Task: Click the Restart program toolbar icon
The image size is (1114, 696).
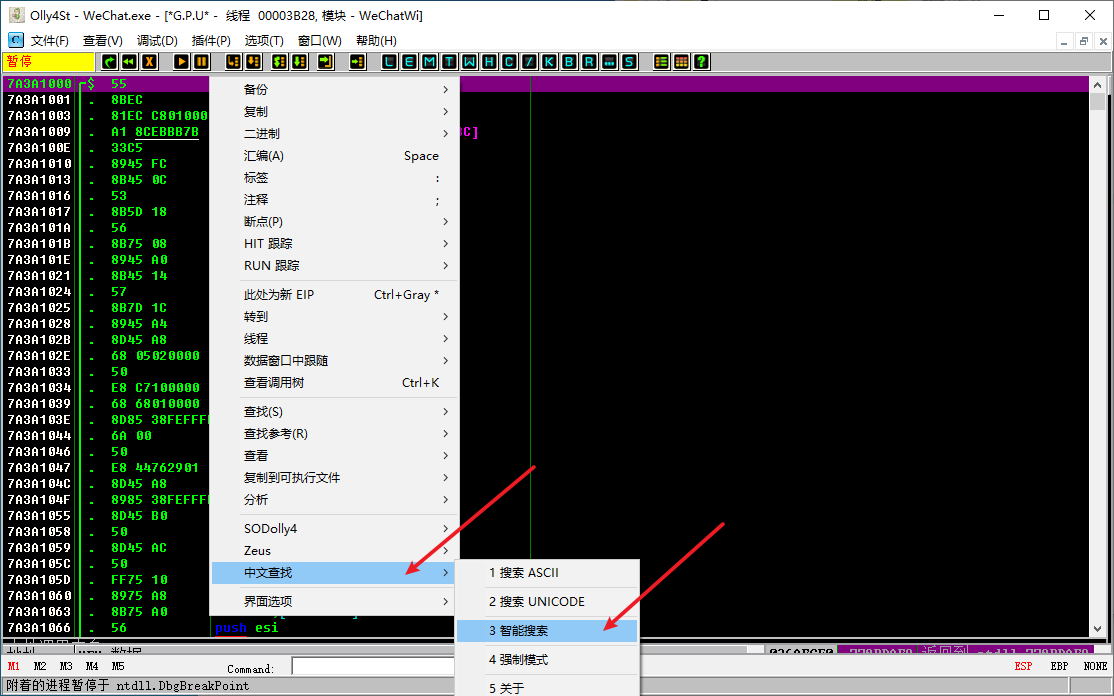Action: point(109,62)
